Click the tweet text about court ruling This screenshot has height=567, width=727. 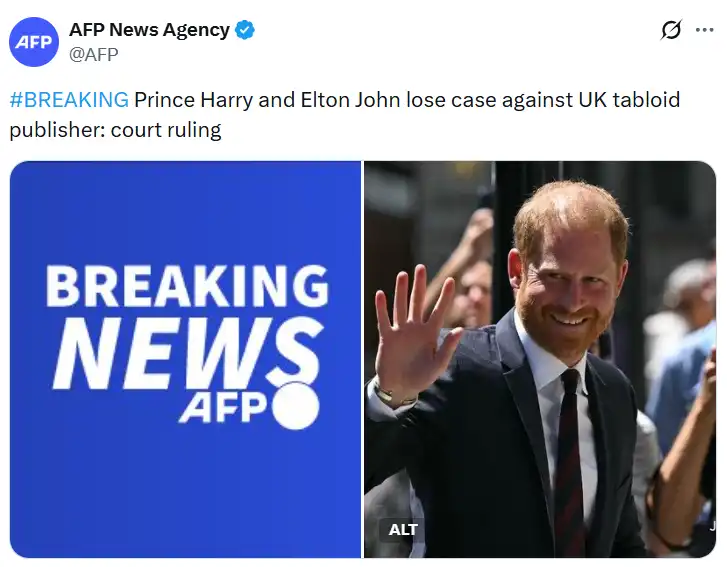click(344, 115)
